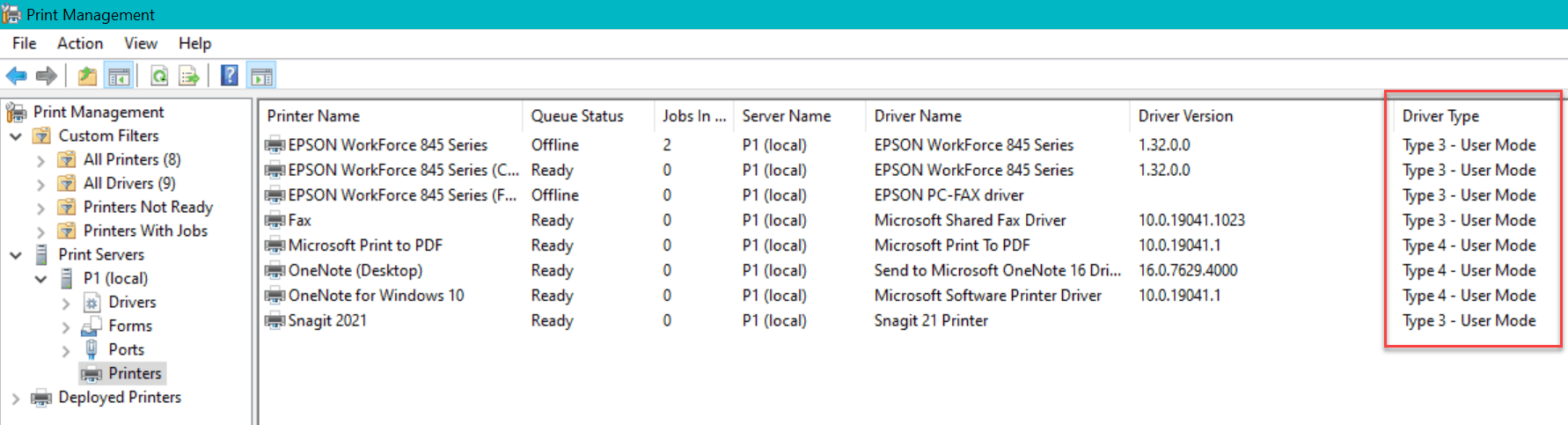Collapse the P1 (local) server node
This screenshot has width=1568, height=425.
pos(40,279)
